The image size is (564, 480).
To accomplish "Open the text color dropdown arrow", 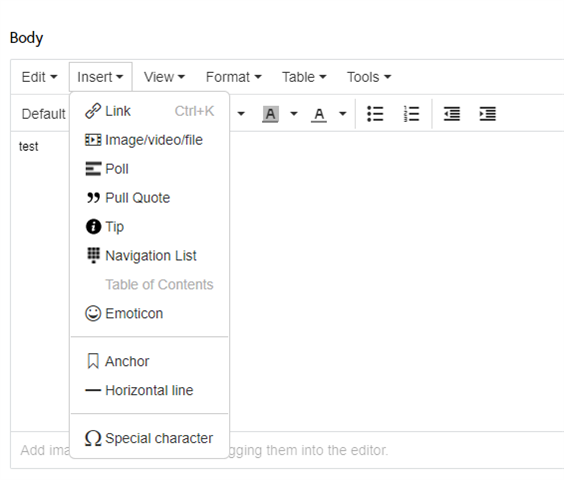I will 343,114.
